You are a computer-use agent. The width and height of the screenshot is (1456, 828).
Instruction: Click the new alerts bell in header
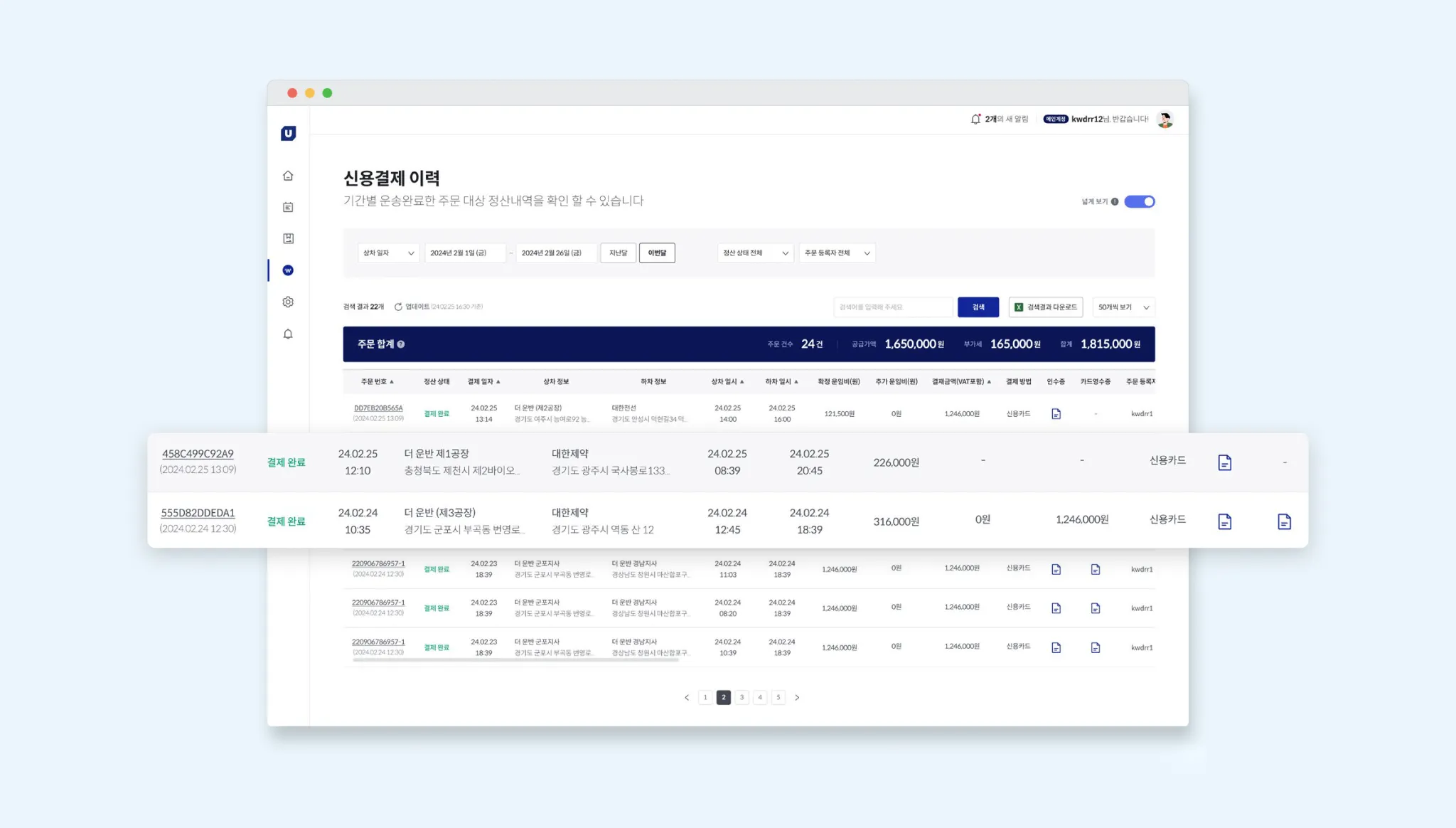[975, 119]
